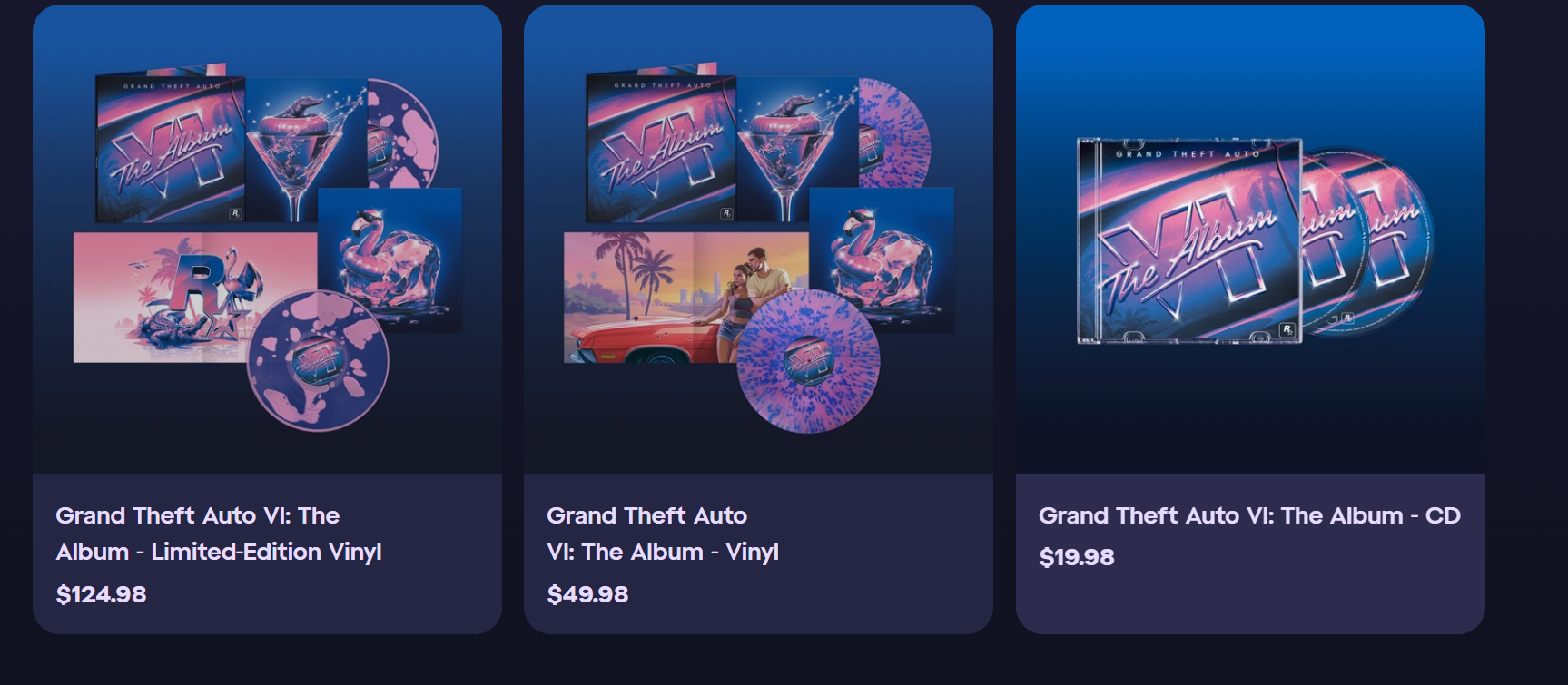The image size is (1568, 685).
Task: Click the blue-pink splatter vinyl record at front
Action: pos(808,361)
